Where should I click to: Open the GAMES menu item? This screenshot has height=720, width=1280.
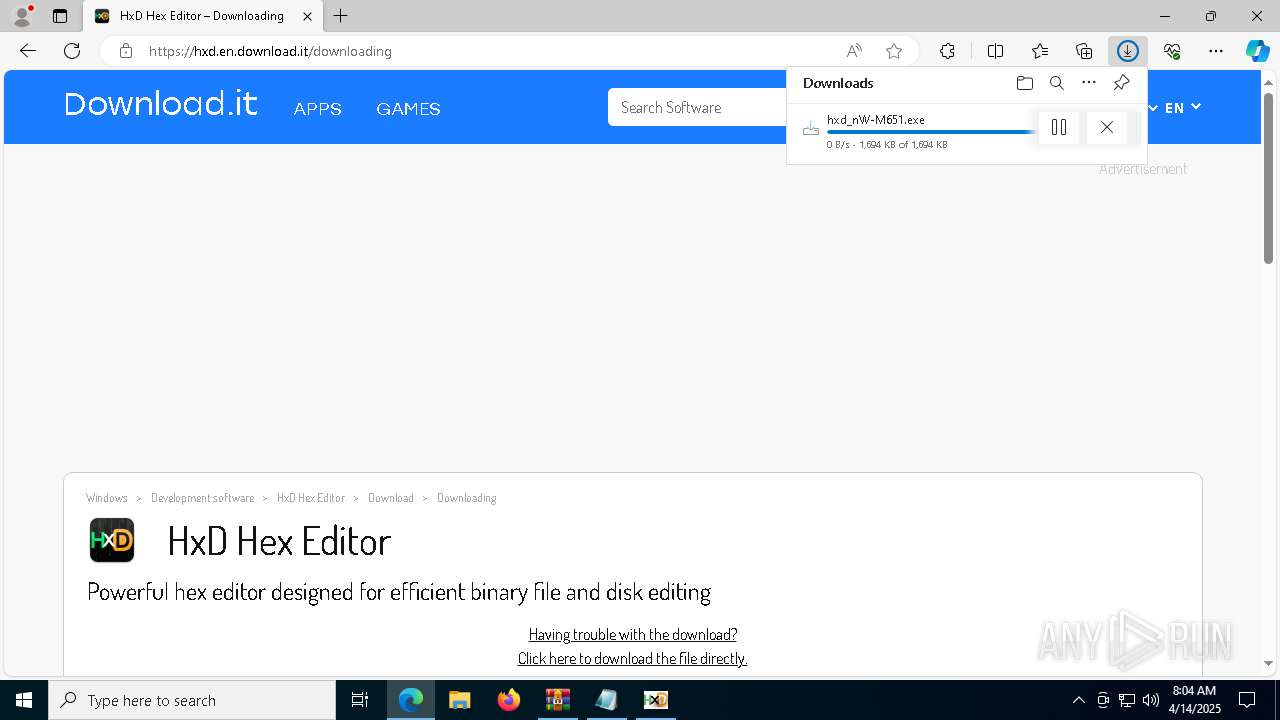(x=408, y=109)
